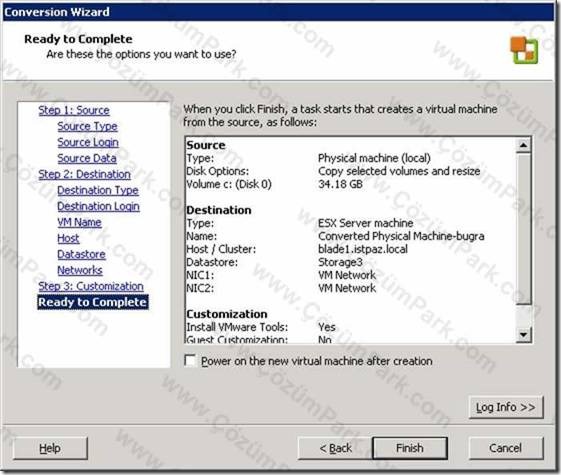Click the '34.18 GB' volume size
Image resolution: width=561 pixels, height=475 pixels.
340,184
